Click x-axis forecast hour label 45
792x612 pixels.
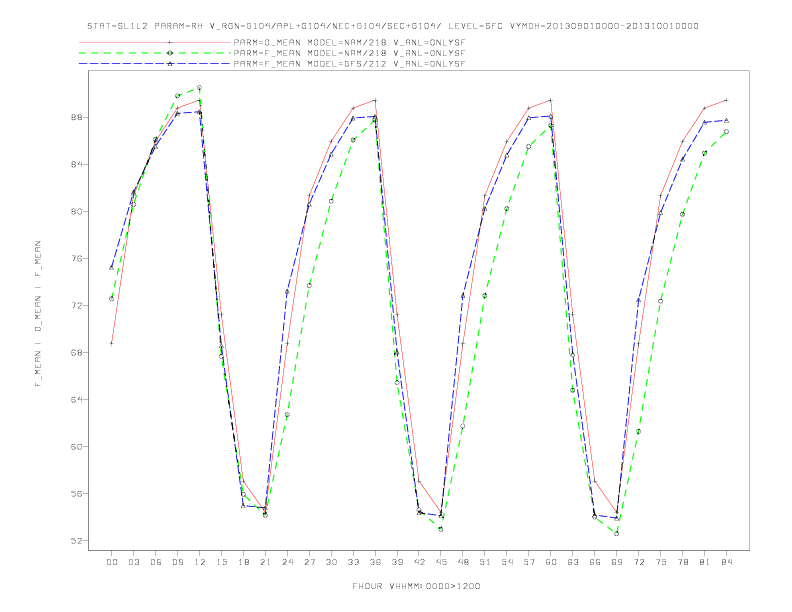(441, 562)
